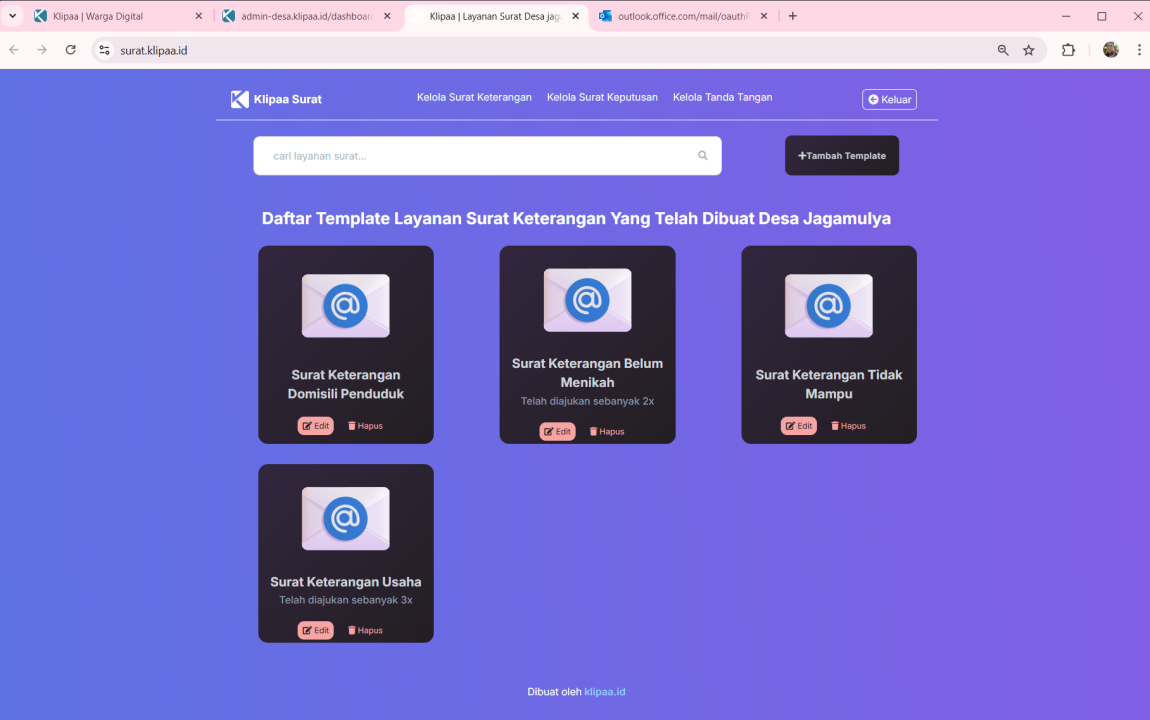View site information icon in address bar
Viewport: 1150px width, 720px height.
pyautogui.click(x=104, y=50)
